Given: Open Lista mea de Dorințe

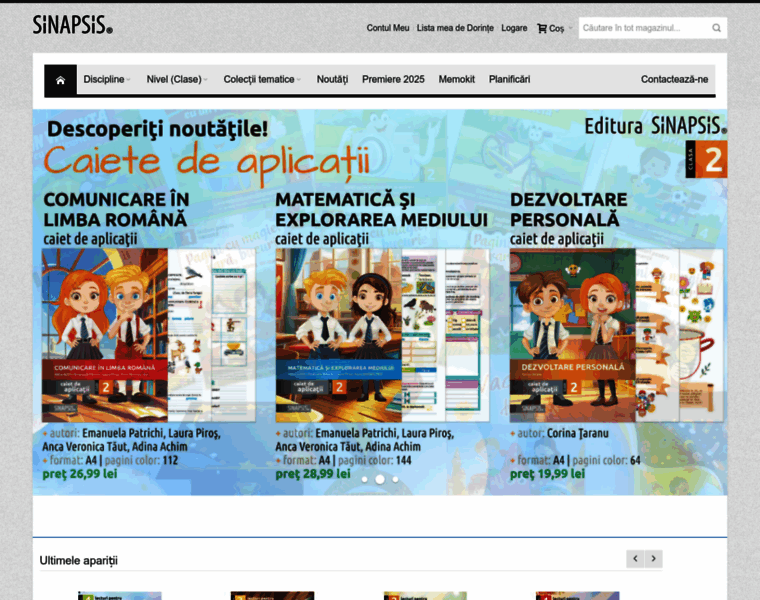Looking at the screenshot, I should click(455, 28).
